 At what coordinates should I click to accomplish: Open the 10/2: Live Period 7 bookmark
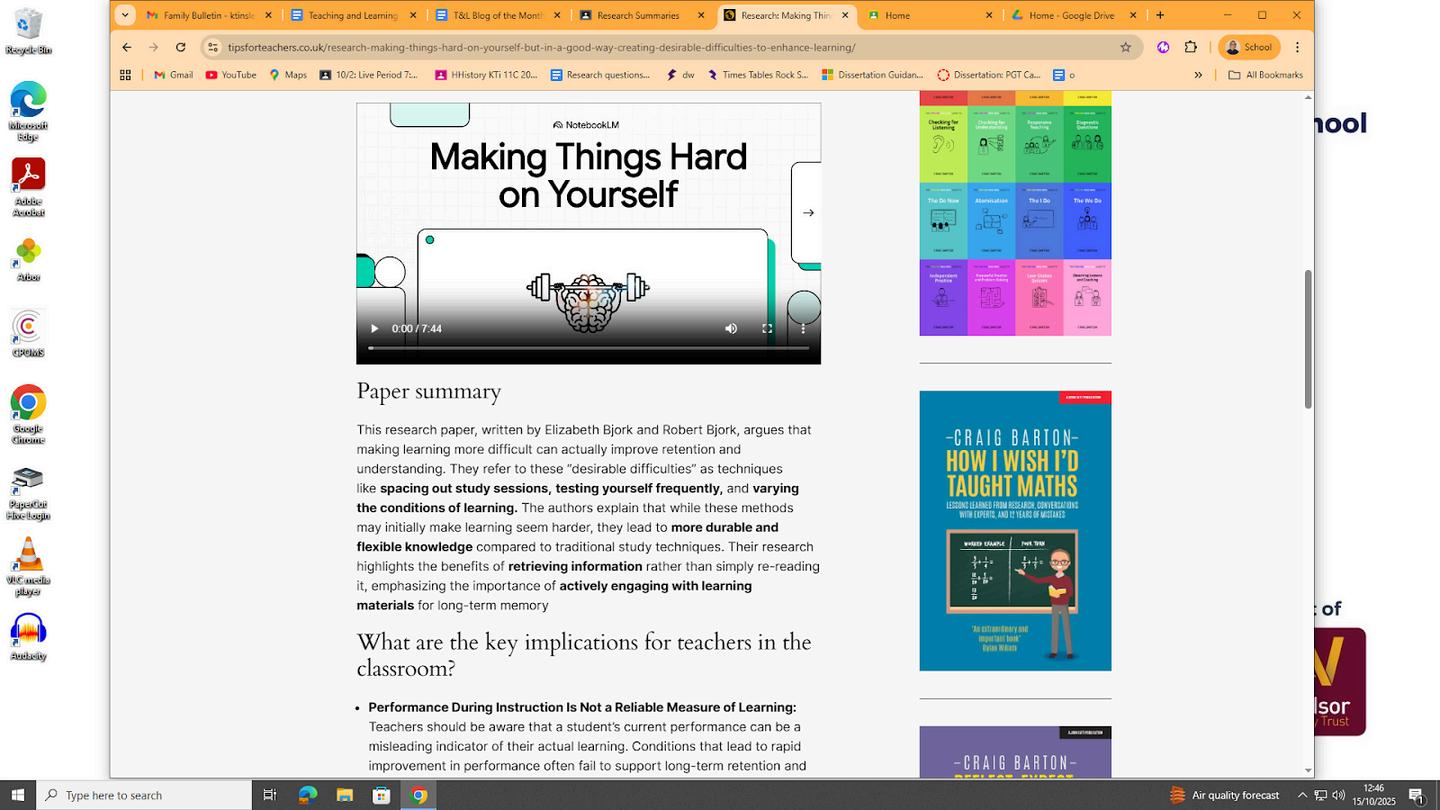click(370, 75)
